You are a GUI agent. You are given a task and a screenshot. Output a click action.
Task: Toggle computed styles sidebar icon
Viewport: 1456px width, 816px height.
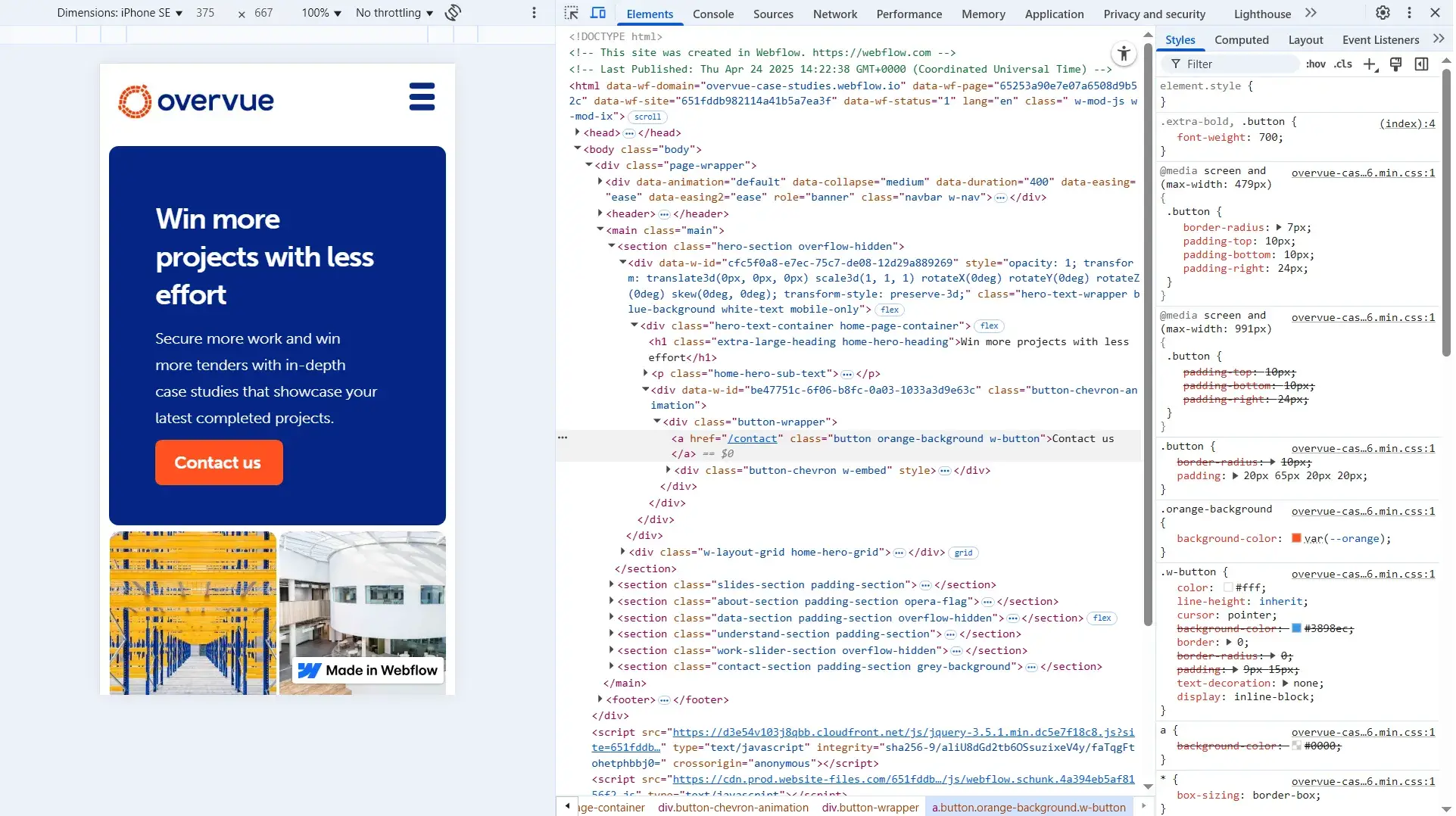1422,64
